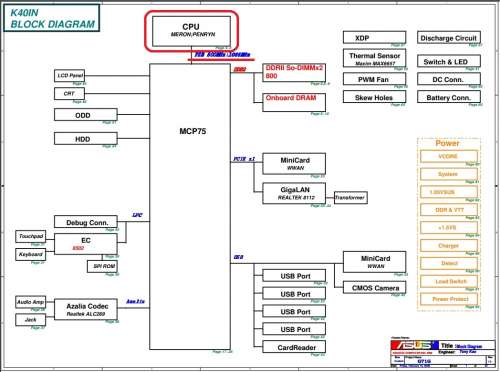500x372 pixels.
Task: Select the VCORE power block
Action: pos(449,156)
